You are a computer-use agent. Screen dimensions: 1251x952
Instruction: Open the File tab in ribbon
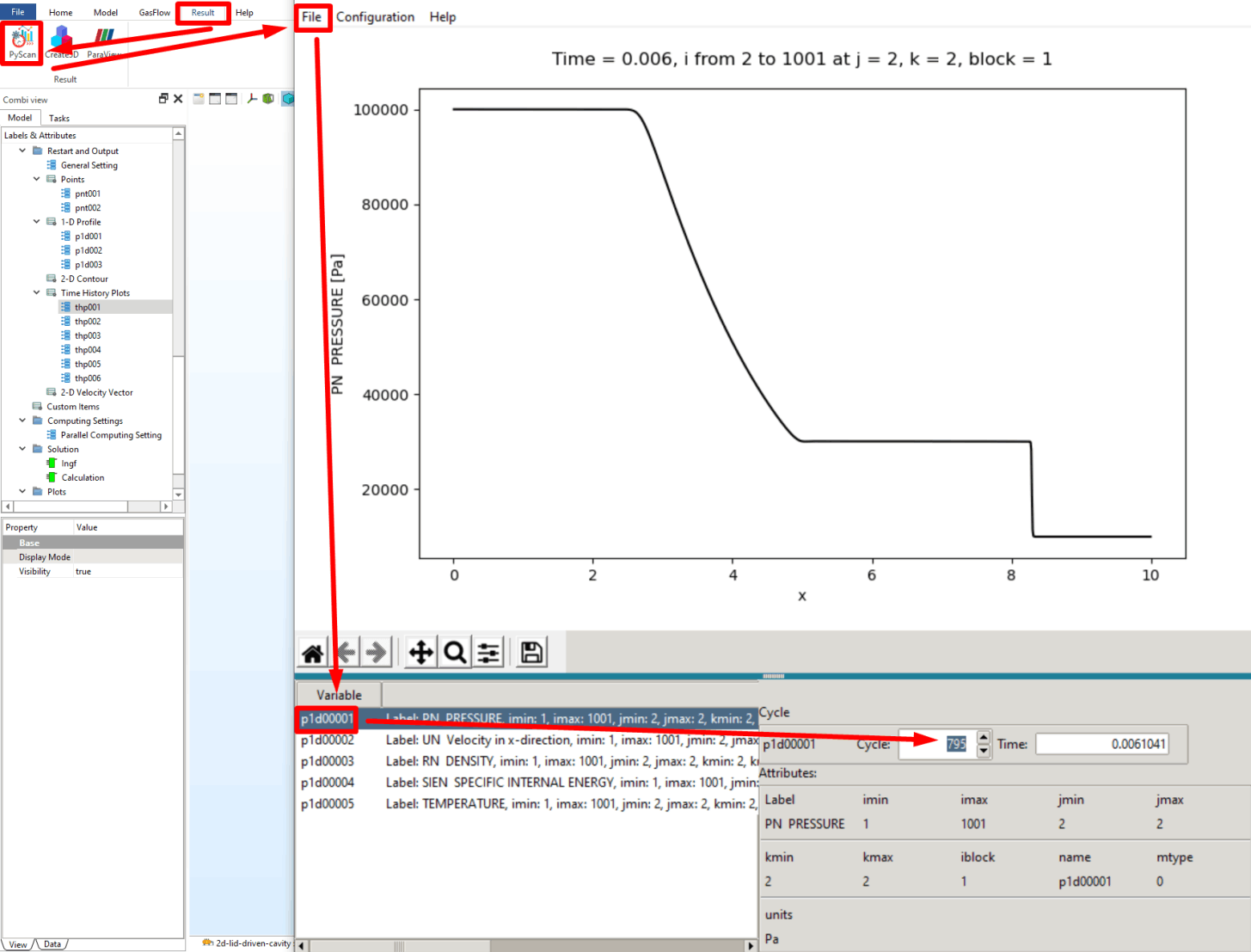coord(18,12)
